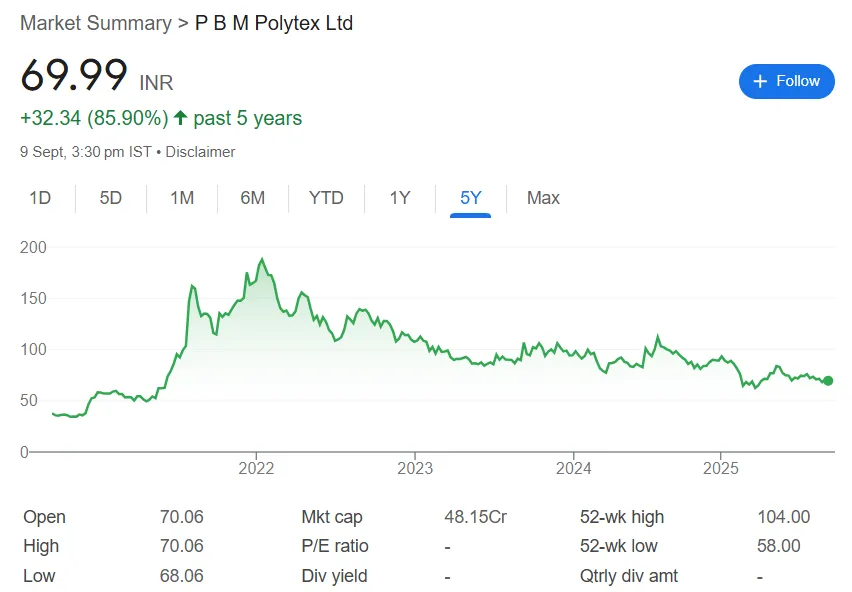Click the 69.99 price value
The image size is (852, 592).
tap(74, 76)
